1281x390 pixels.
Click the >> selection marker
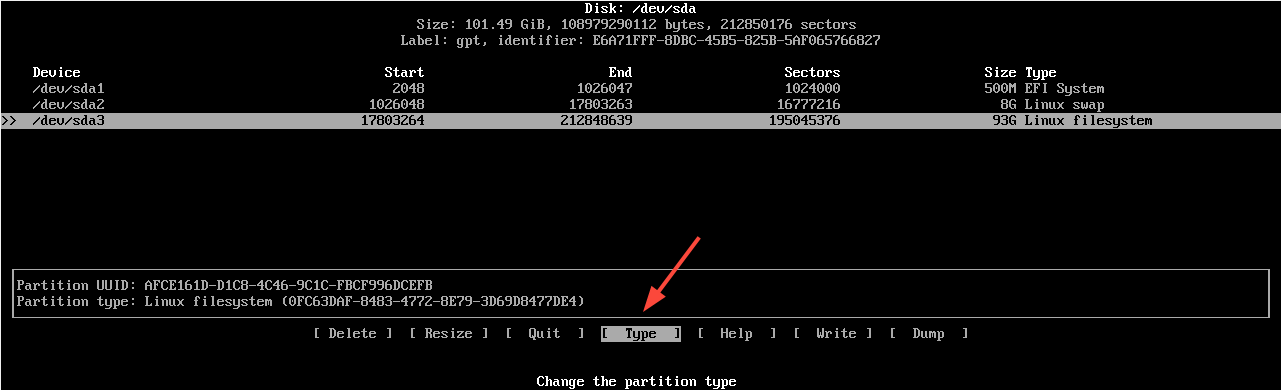point(9,121)
